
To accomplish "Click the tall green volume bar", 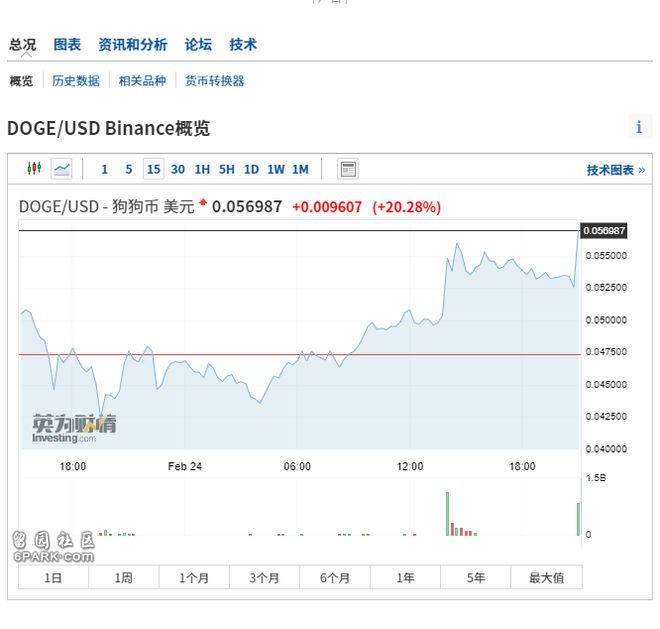I will (447, 513).
